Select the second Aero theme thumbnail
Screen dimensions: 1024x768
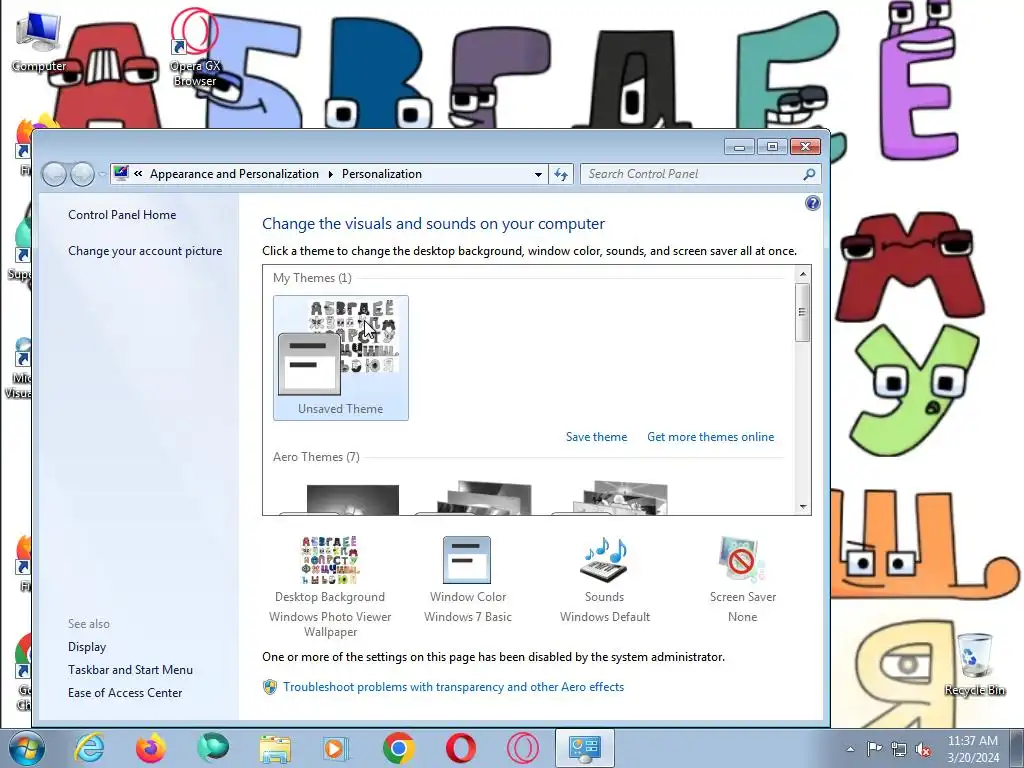(475, 498)
